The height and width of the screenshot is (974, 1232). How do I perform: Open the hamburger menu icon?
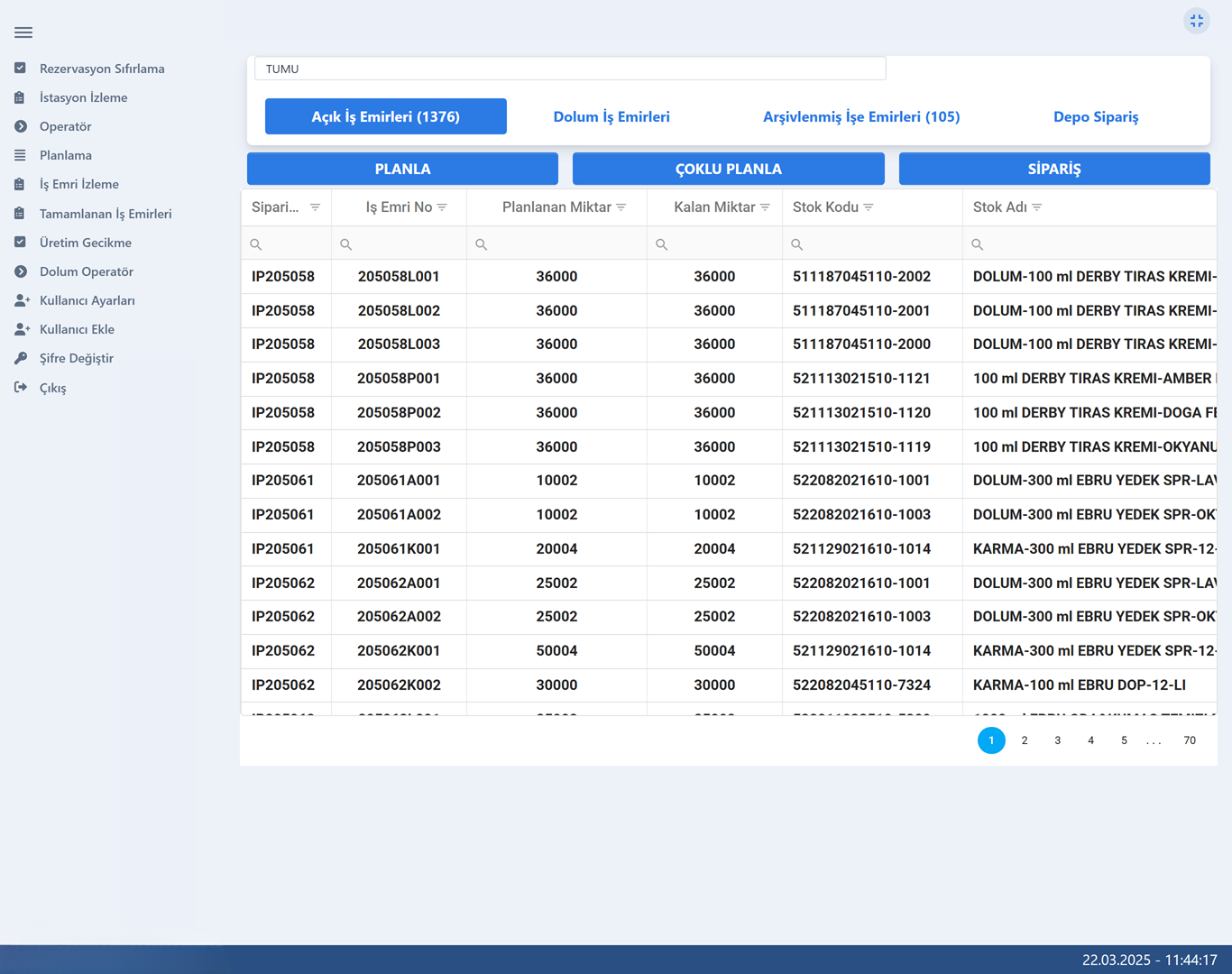pos(23,32)
